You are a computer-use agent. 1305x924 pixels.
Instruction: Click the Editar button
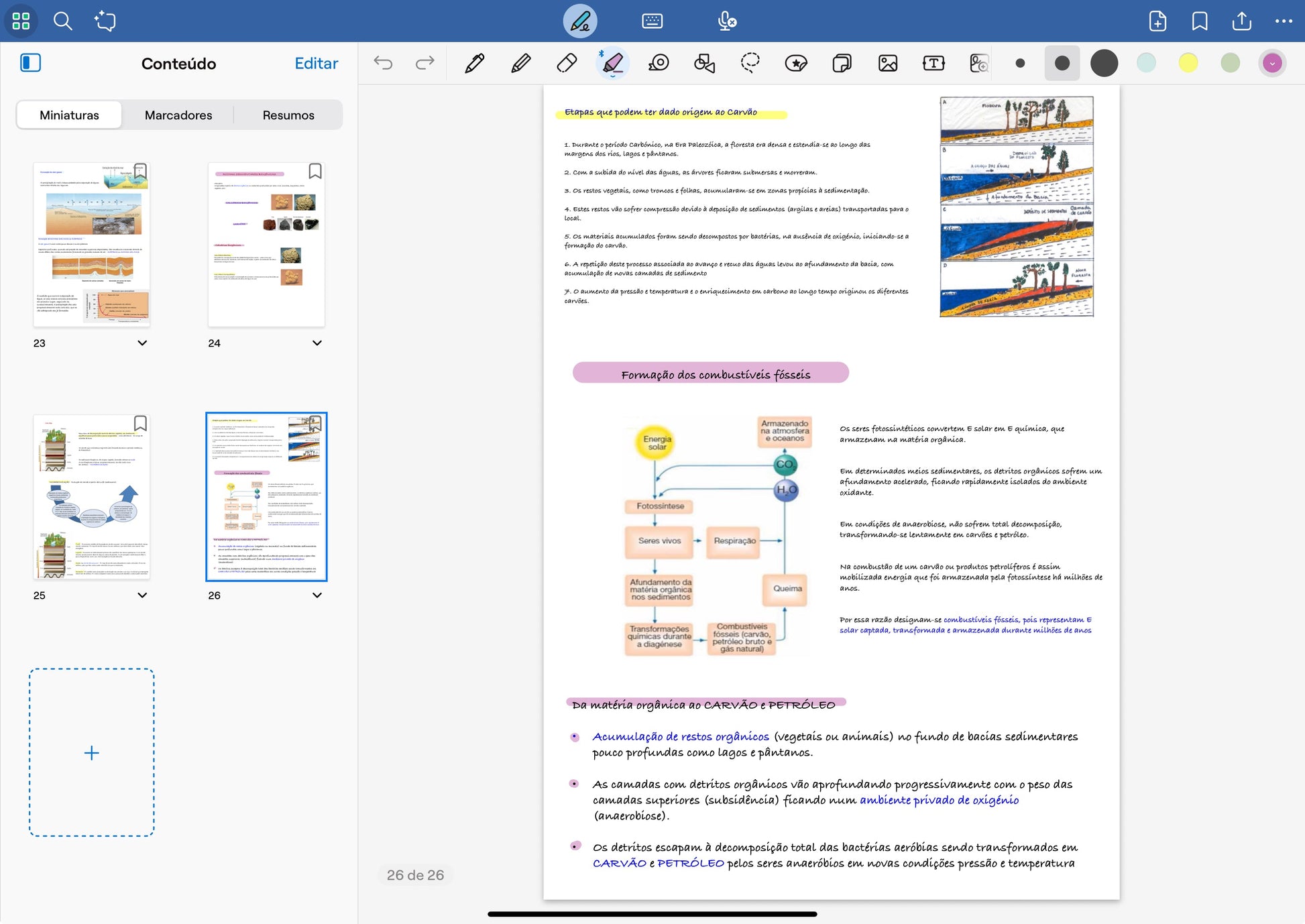tap(316, 63)
